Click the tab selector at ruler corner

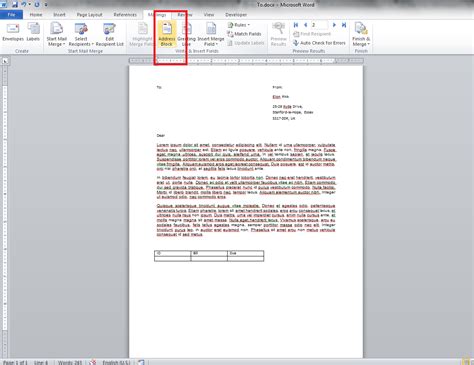tap(5, 61)
